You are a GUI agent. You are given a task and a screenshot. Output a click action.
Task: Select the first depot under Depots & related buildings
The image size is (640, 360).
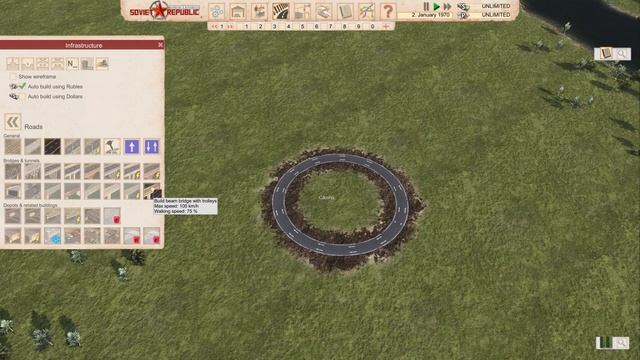click(x=13, y=216)
